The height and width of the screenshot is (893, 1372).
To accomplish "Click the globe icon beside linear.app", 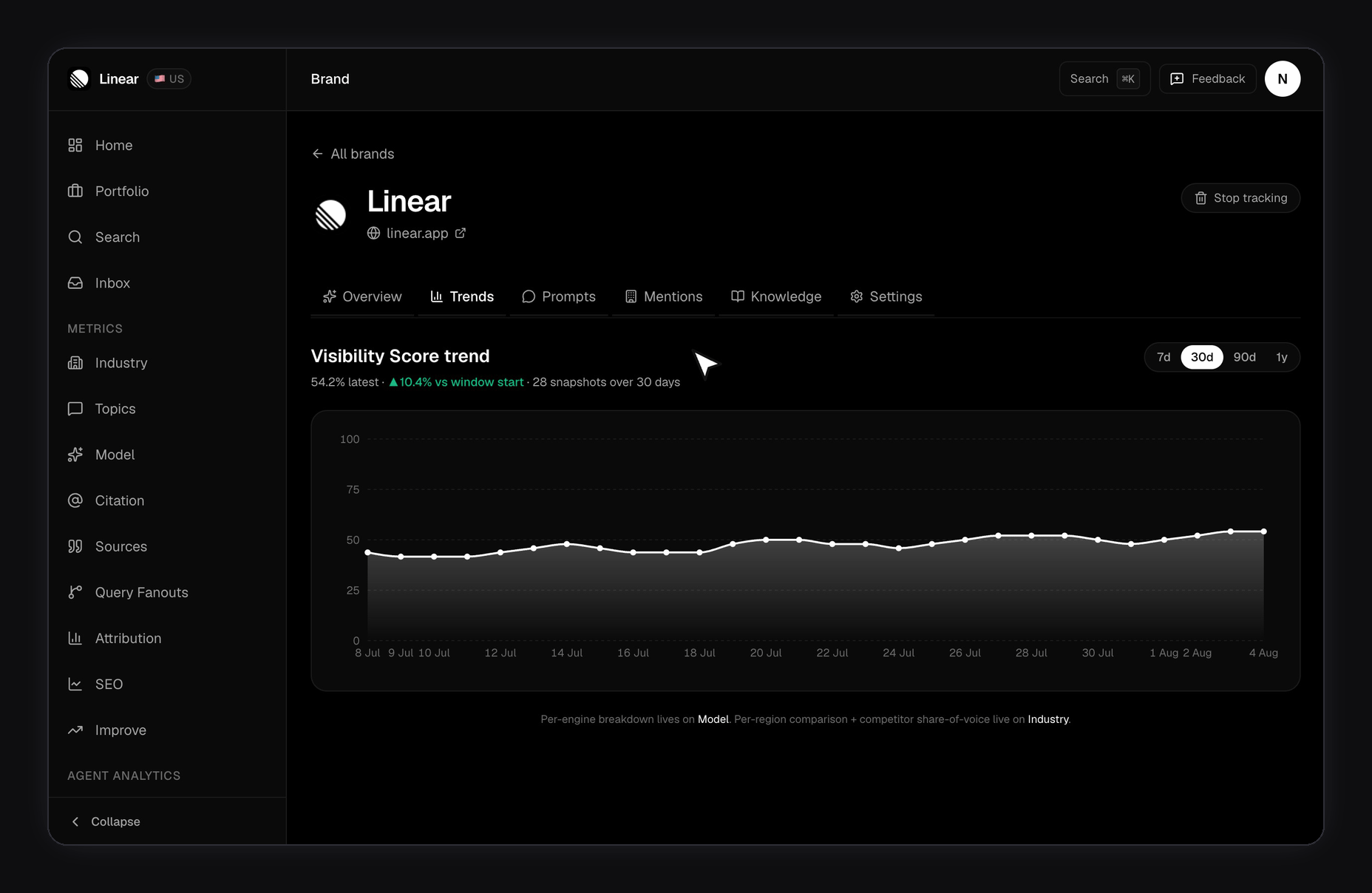I will point(373,233).
